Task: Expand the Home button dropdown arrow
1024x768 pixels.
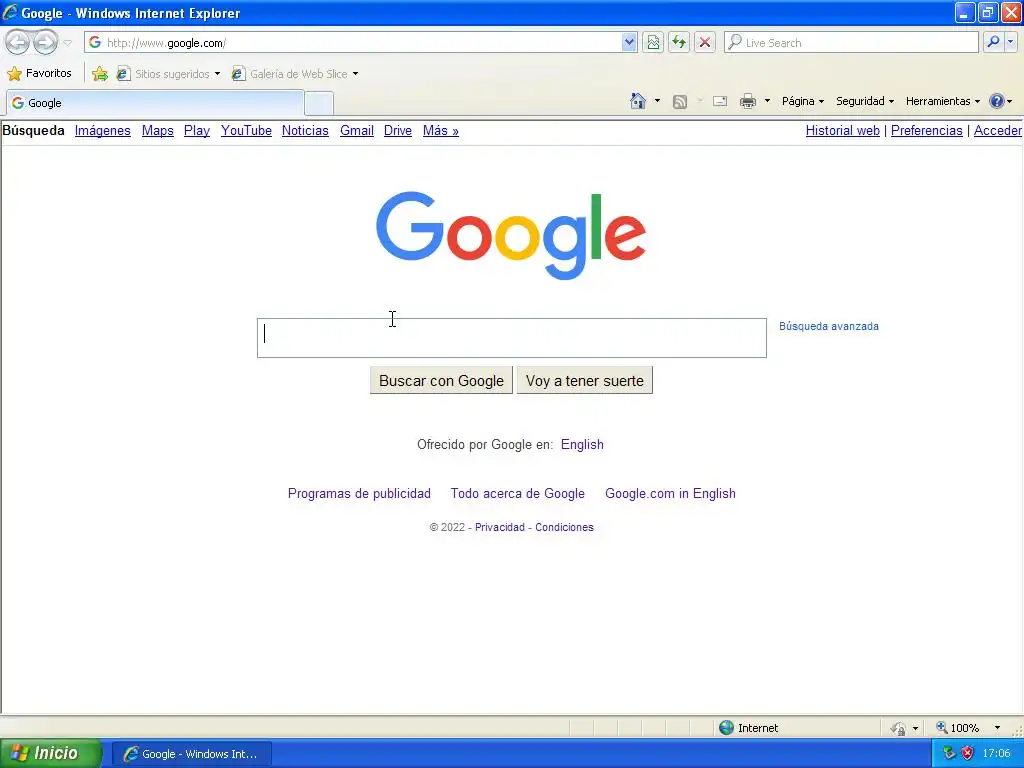Action: (x=657, y=101)
